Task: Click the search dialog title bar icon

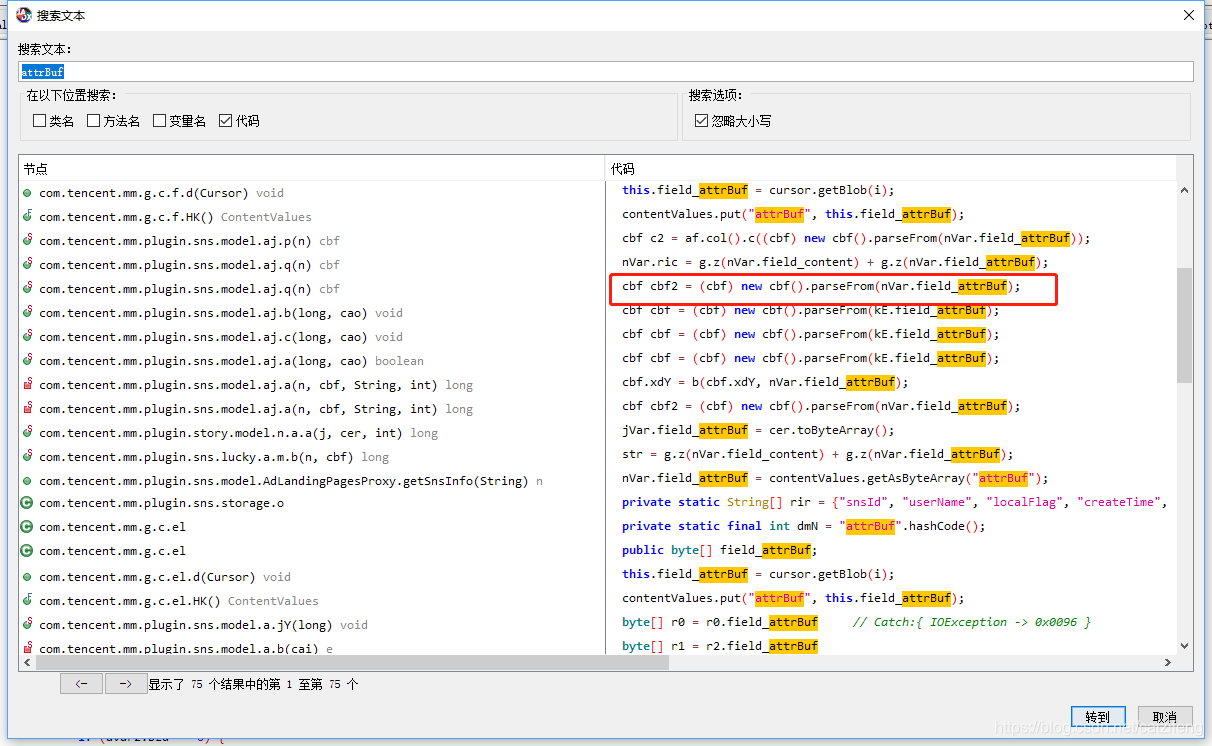Action: point(23,15)
